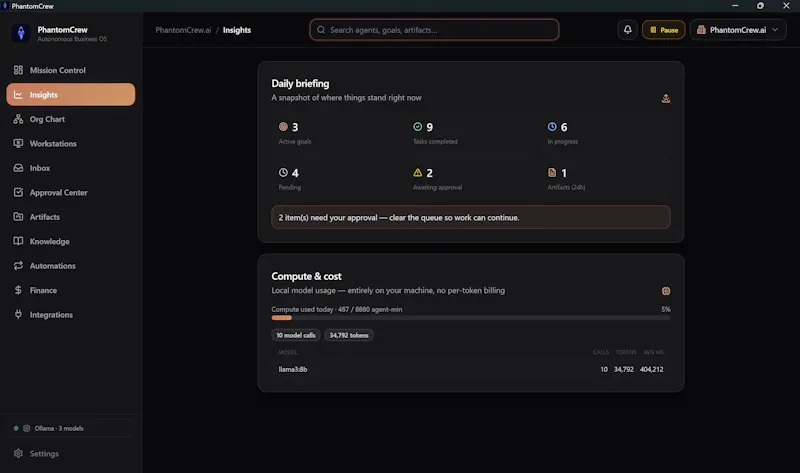Image resolution: width=800 pixels, height=473 pixels.
Task: Click the Ollama status cpu icon
Action: (27, 428)
